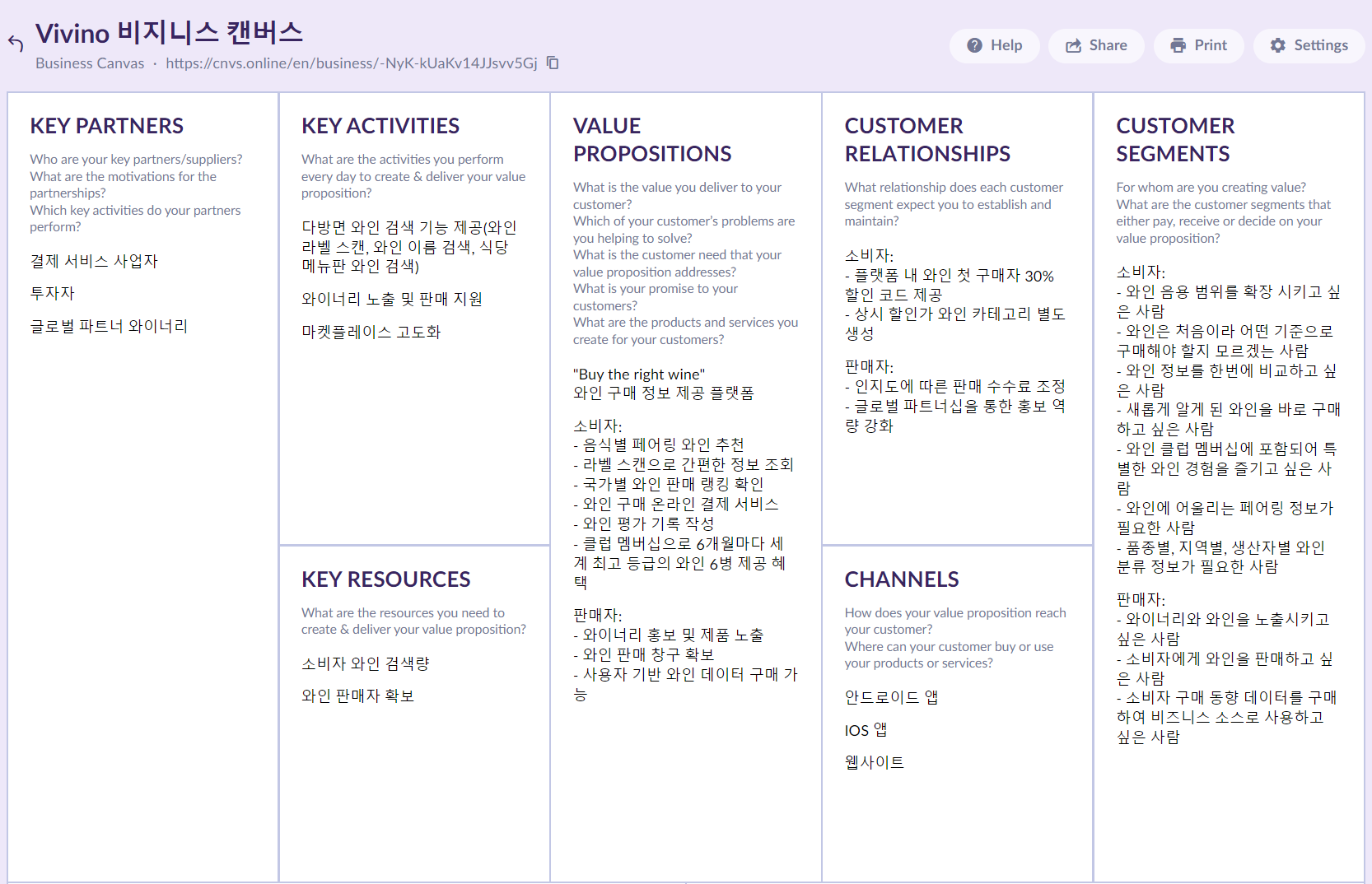1372x884 pixels.
Task: Select the 와인 판매자 확보 note
Action: point(357,696)
